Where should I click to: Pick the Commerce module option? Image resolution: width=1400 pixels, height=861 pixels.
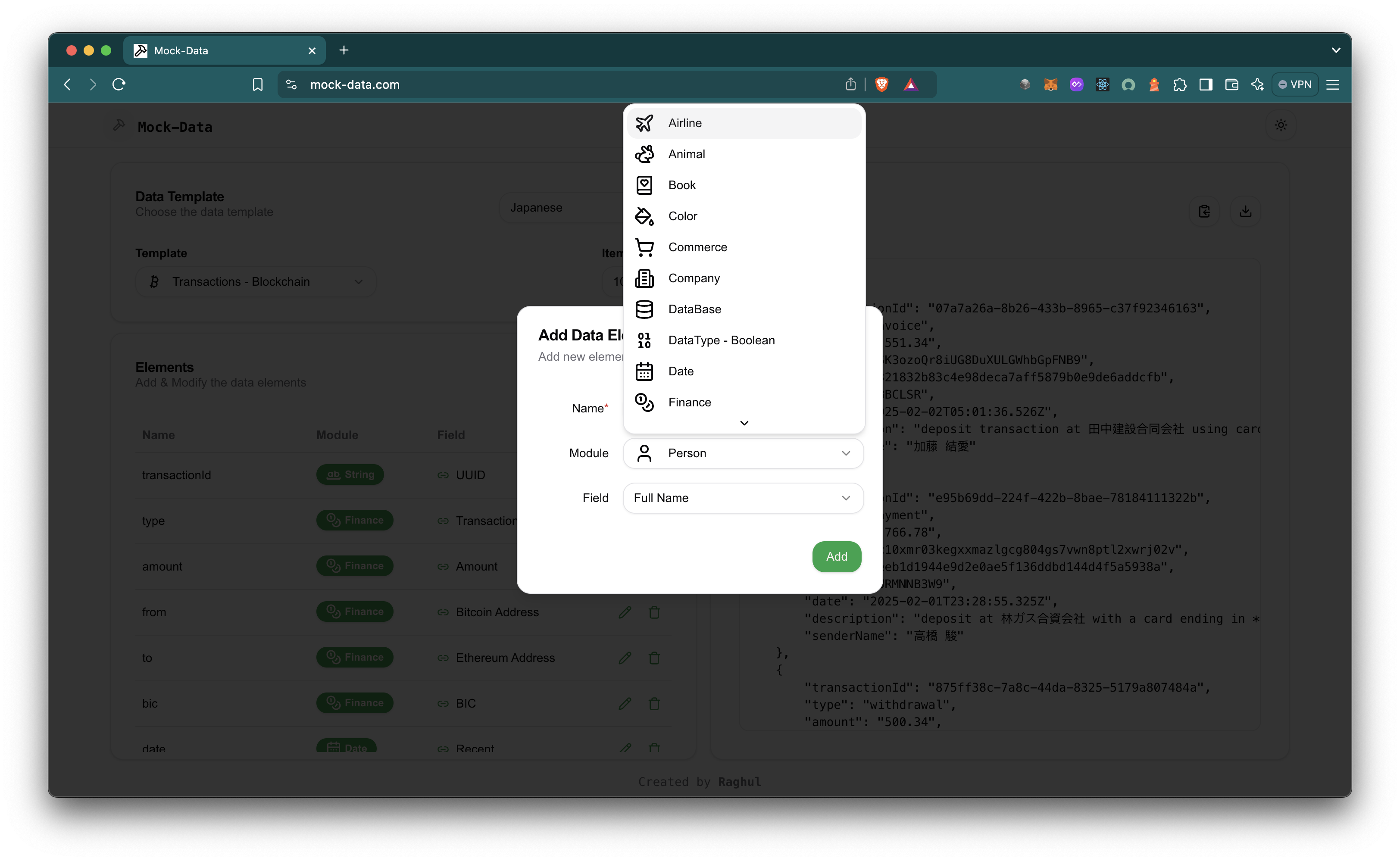tap(744, 247)
